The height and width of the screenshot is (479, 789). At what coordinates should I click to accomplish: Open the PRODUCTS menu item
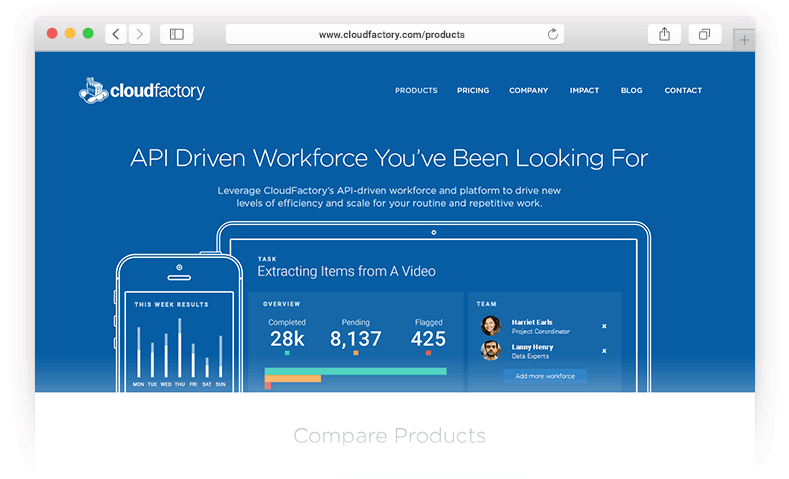pyautogui.click(x=416, y=91)
